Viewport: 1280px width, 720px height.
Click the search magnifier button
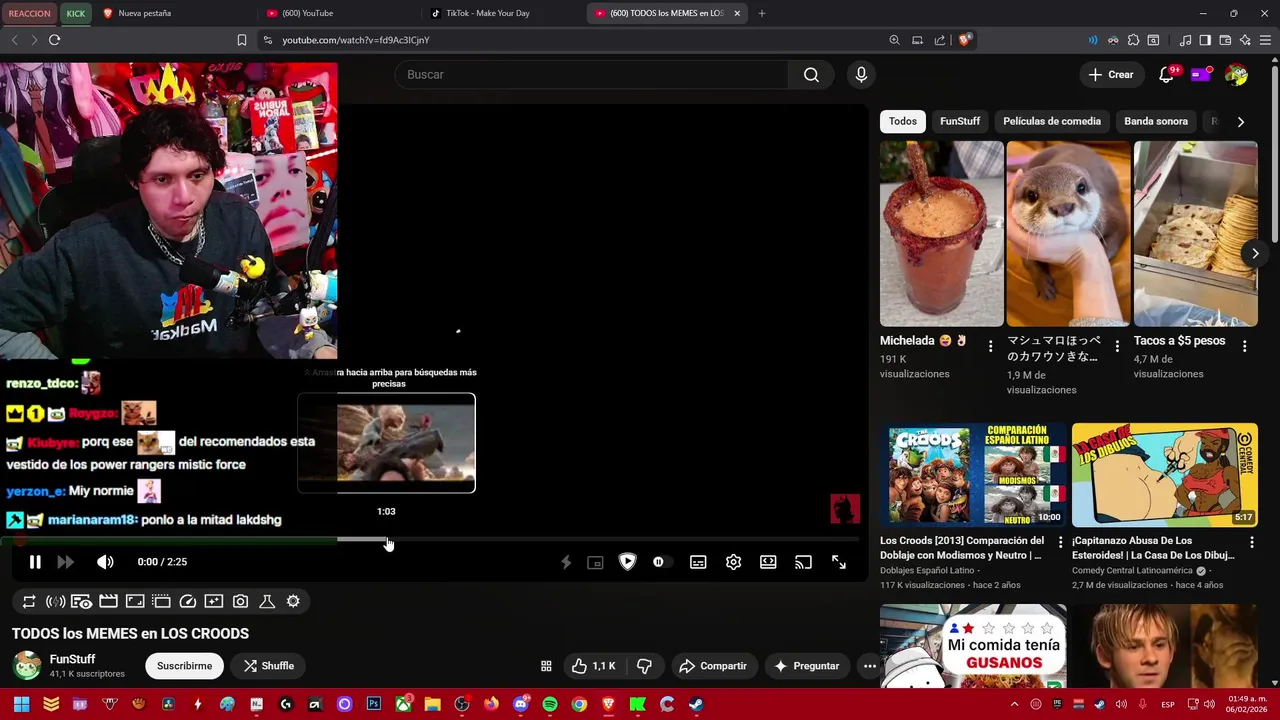811,75
